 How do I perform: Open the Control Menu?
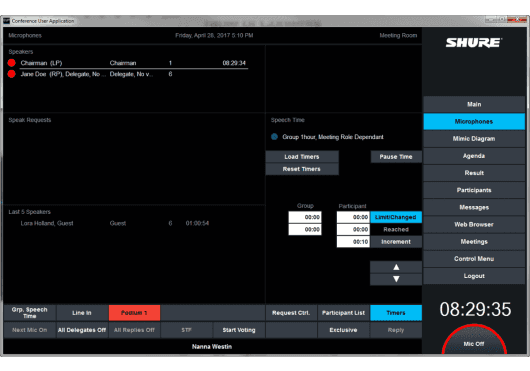tap(474, 259)
